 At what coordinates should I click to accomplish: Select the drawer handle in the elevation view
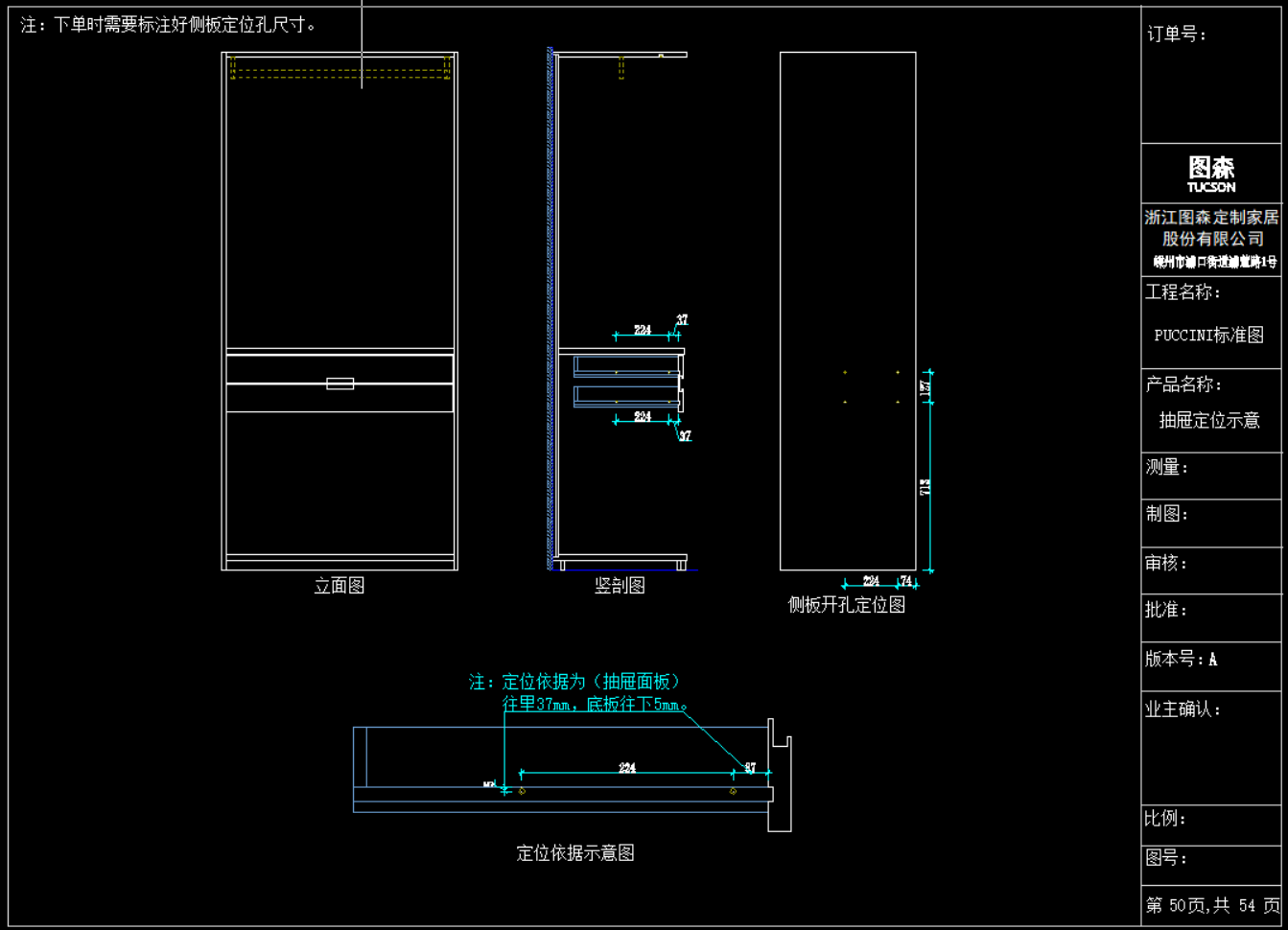pos(340,384)
